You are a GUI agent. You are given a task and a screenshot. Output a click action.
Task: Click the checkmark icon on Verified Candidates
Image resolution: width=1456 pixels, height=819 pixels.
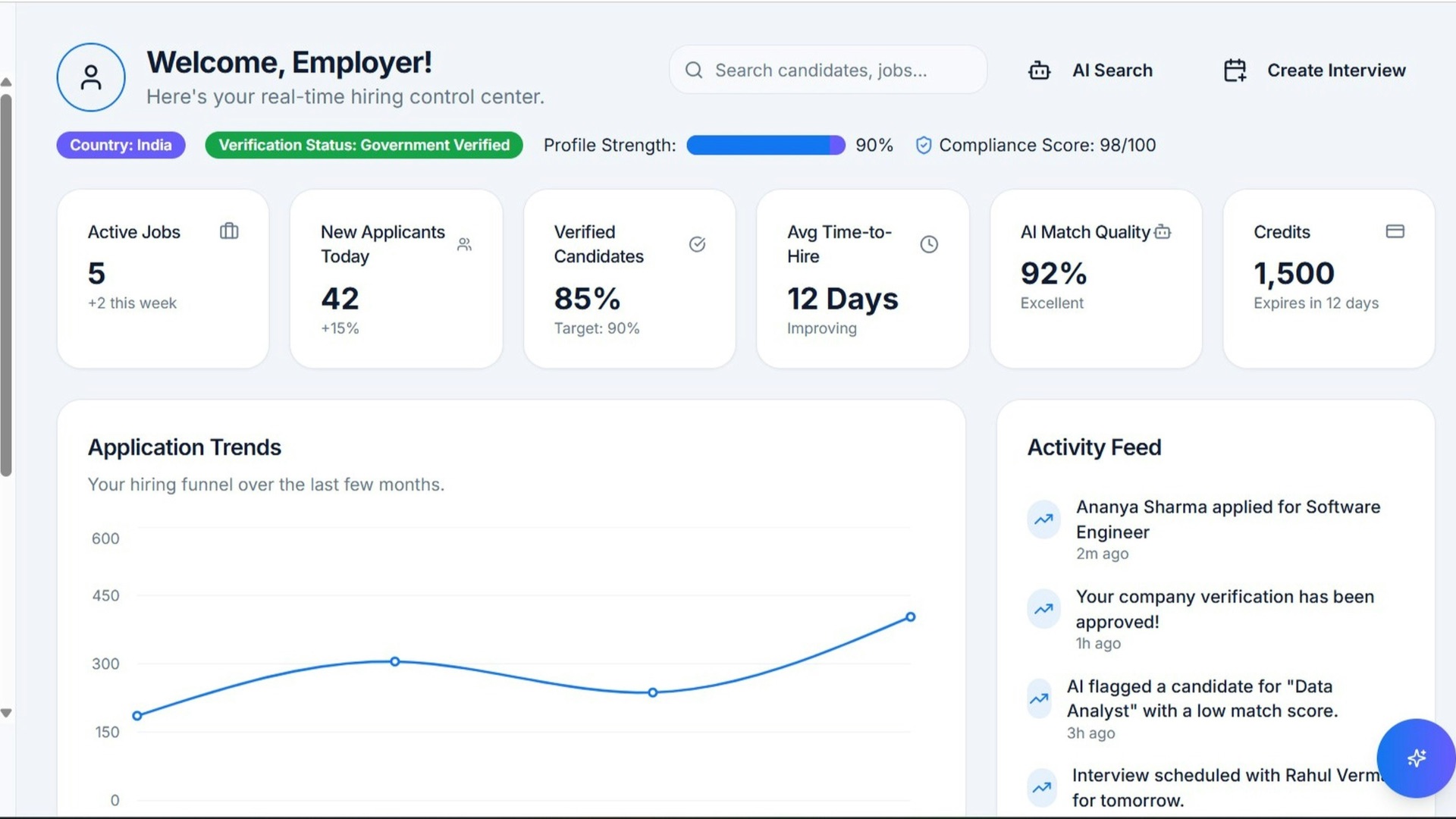click(x=697, y=244)
